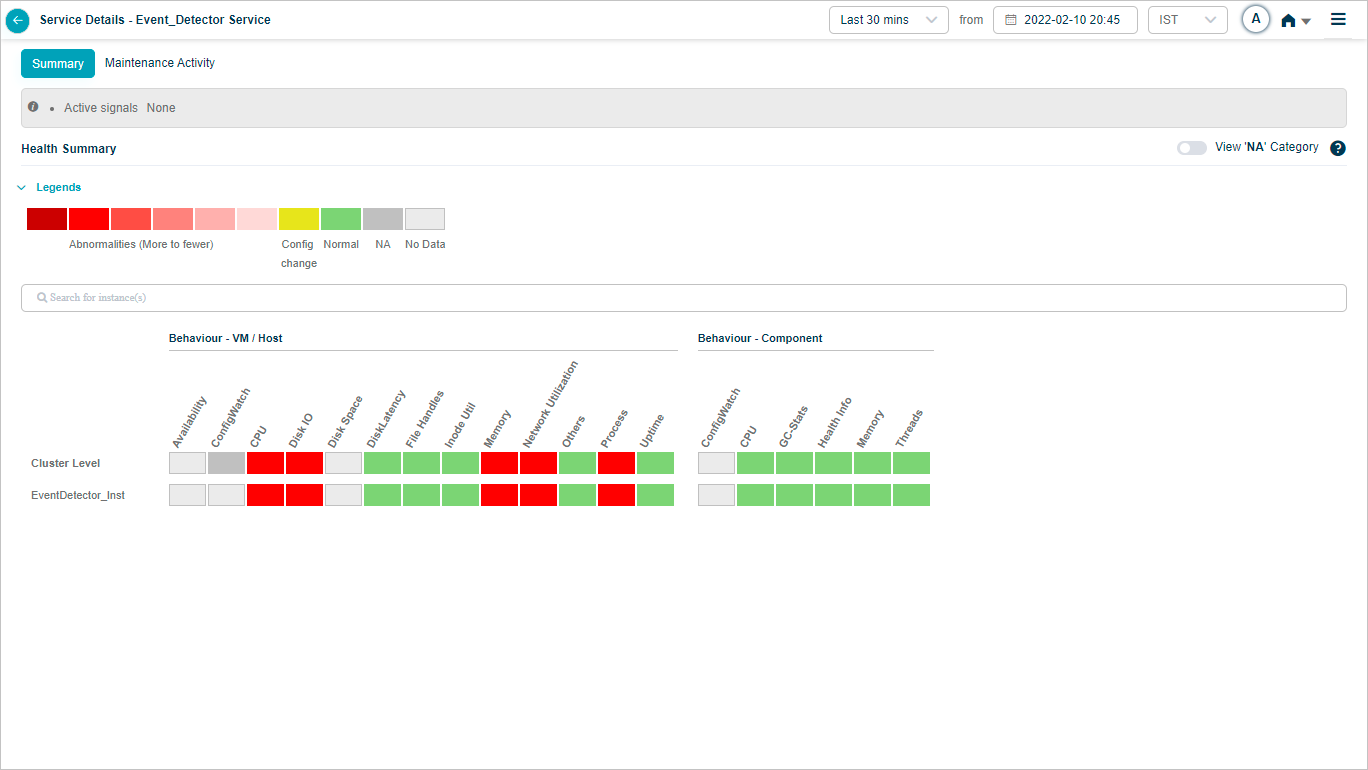Viewport: 1368px width, 770px height.
Task: Click the search magnifier icon
Action: point(42,298)
